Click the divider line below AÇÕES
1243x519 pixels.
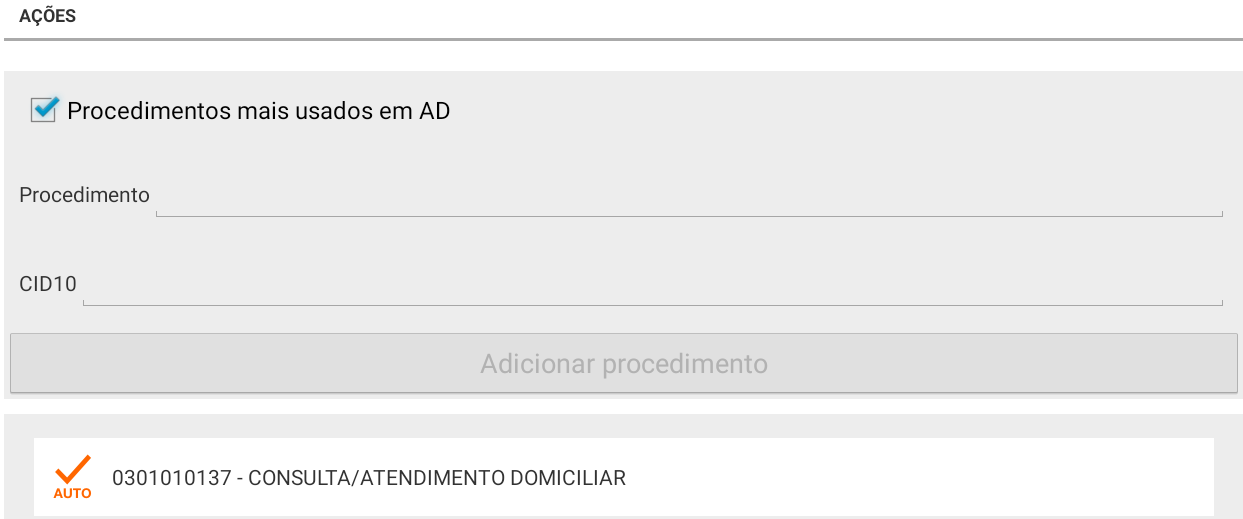(623, 40)
